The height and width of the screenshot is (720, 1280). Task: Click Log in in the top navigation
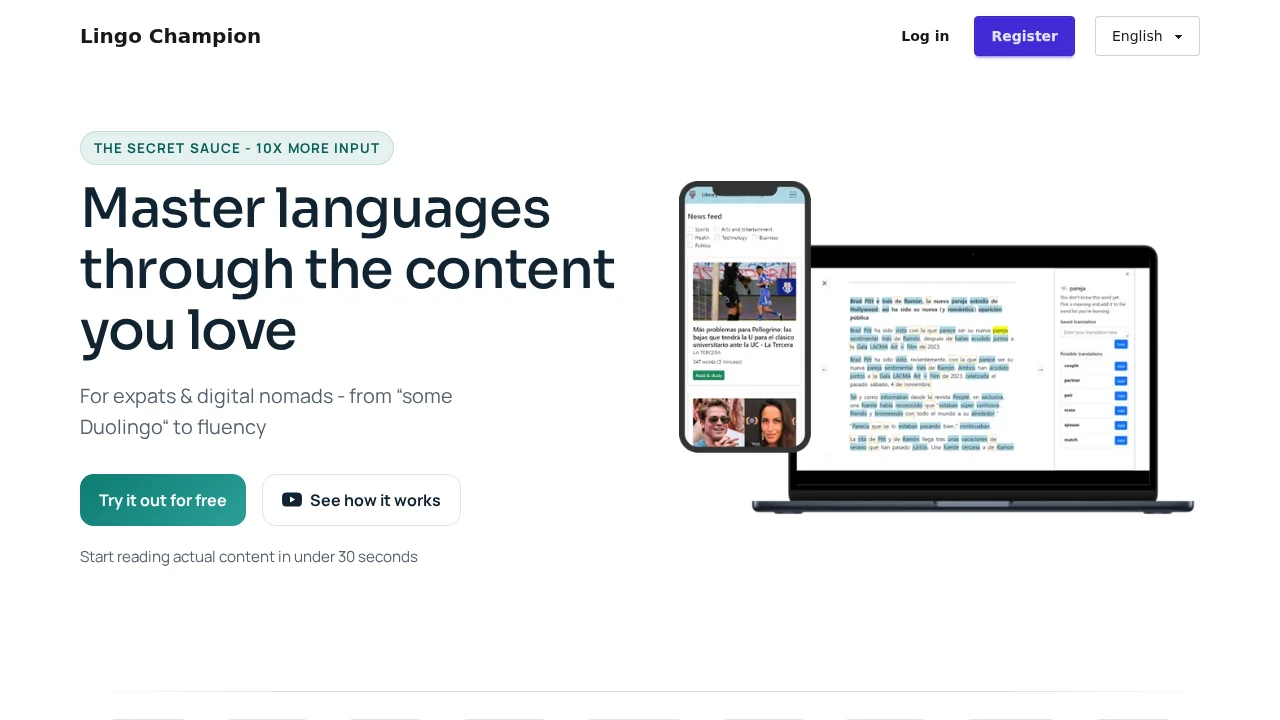coord(925,36)
